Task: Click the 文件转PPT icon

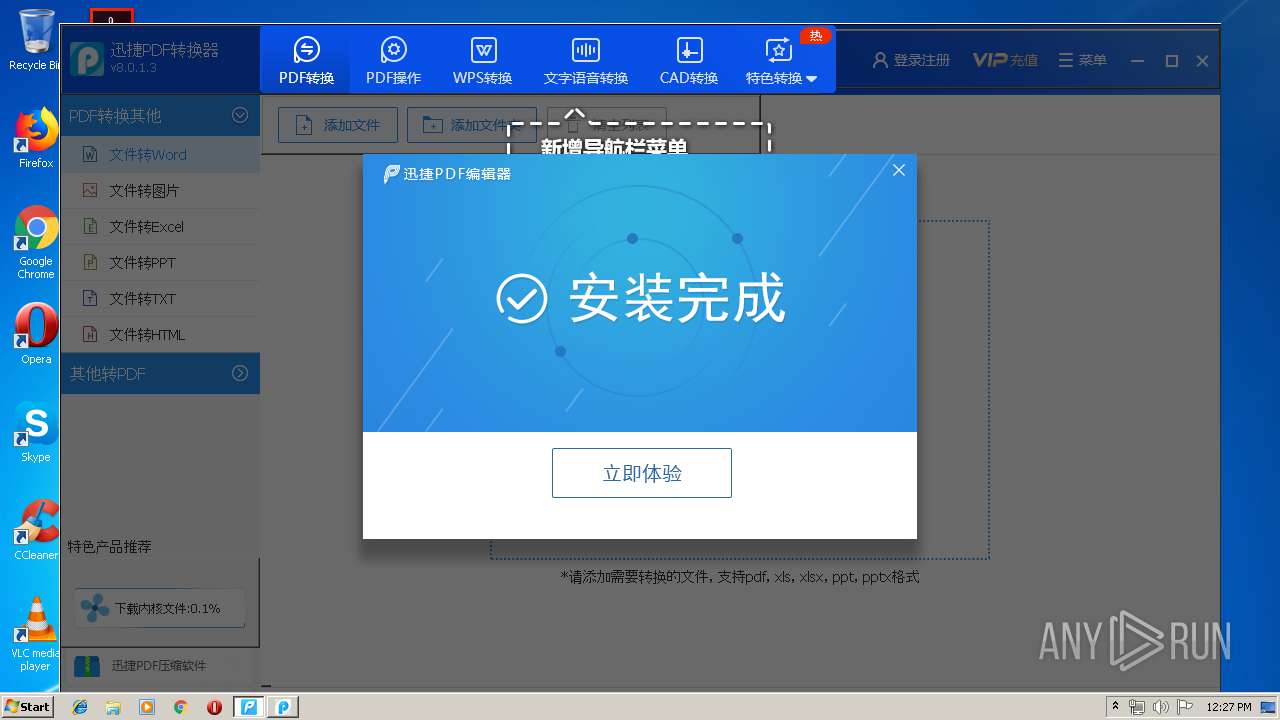Action: point(90,262)
